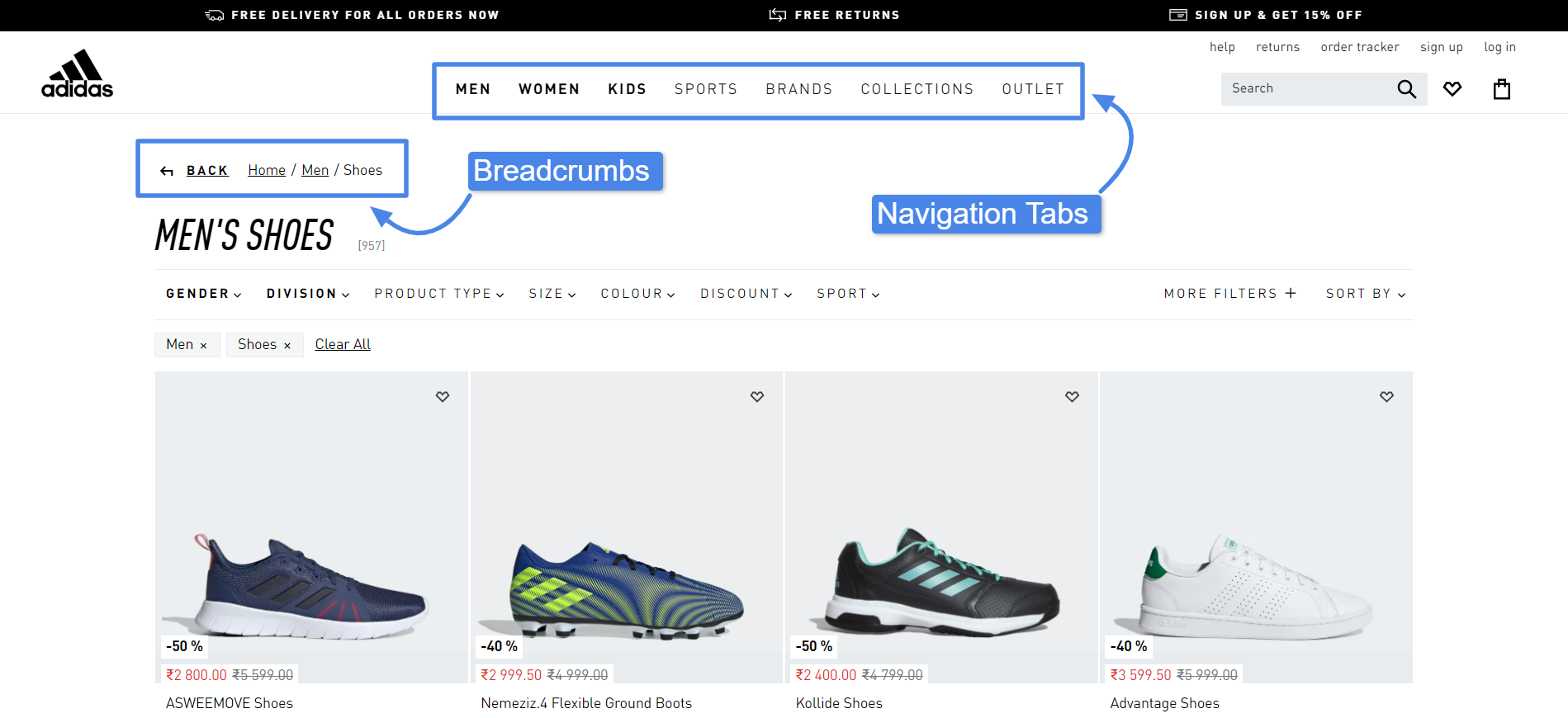Add Nemeziz.4 boots to wishlist
1568x718 pixels.
(x=757, y=397)
